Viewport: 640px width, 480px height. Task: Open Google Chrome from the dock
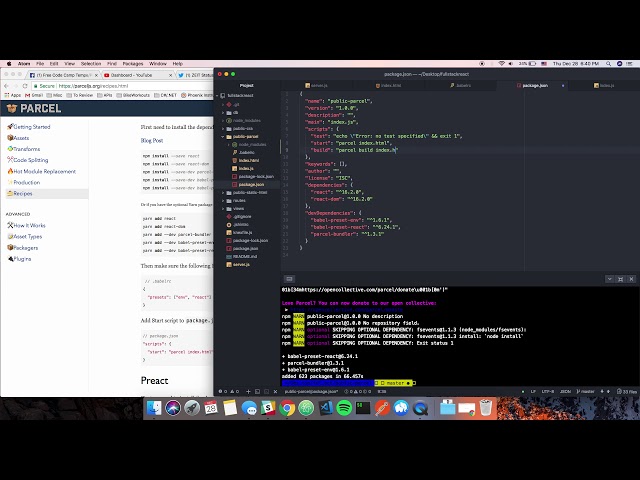tap(287, 408)
